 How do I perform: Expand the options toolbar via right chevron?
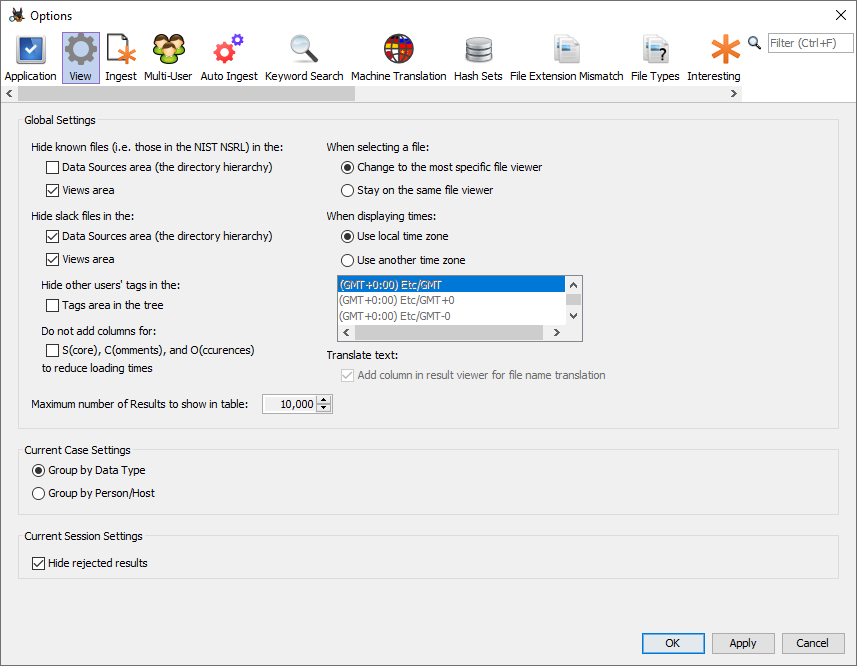(734, 92)
